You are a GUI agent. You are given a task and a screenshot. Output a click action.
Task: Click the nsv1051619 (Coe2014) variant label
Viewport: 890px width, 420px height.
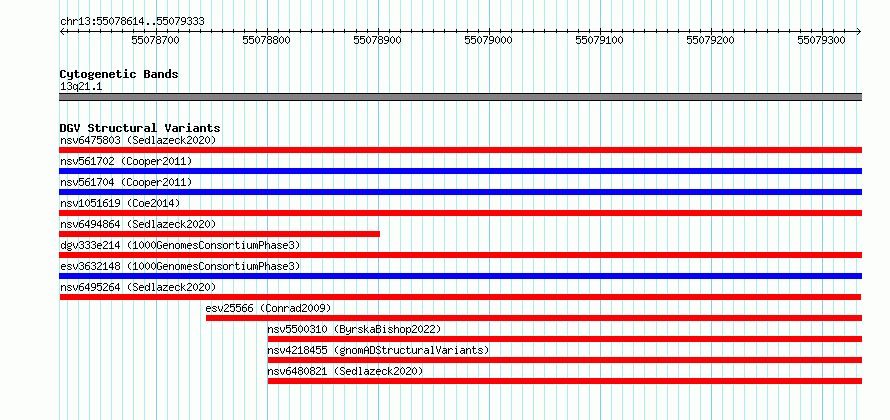coord(120,203)
